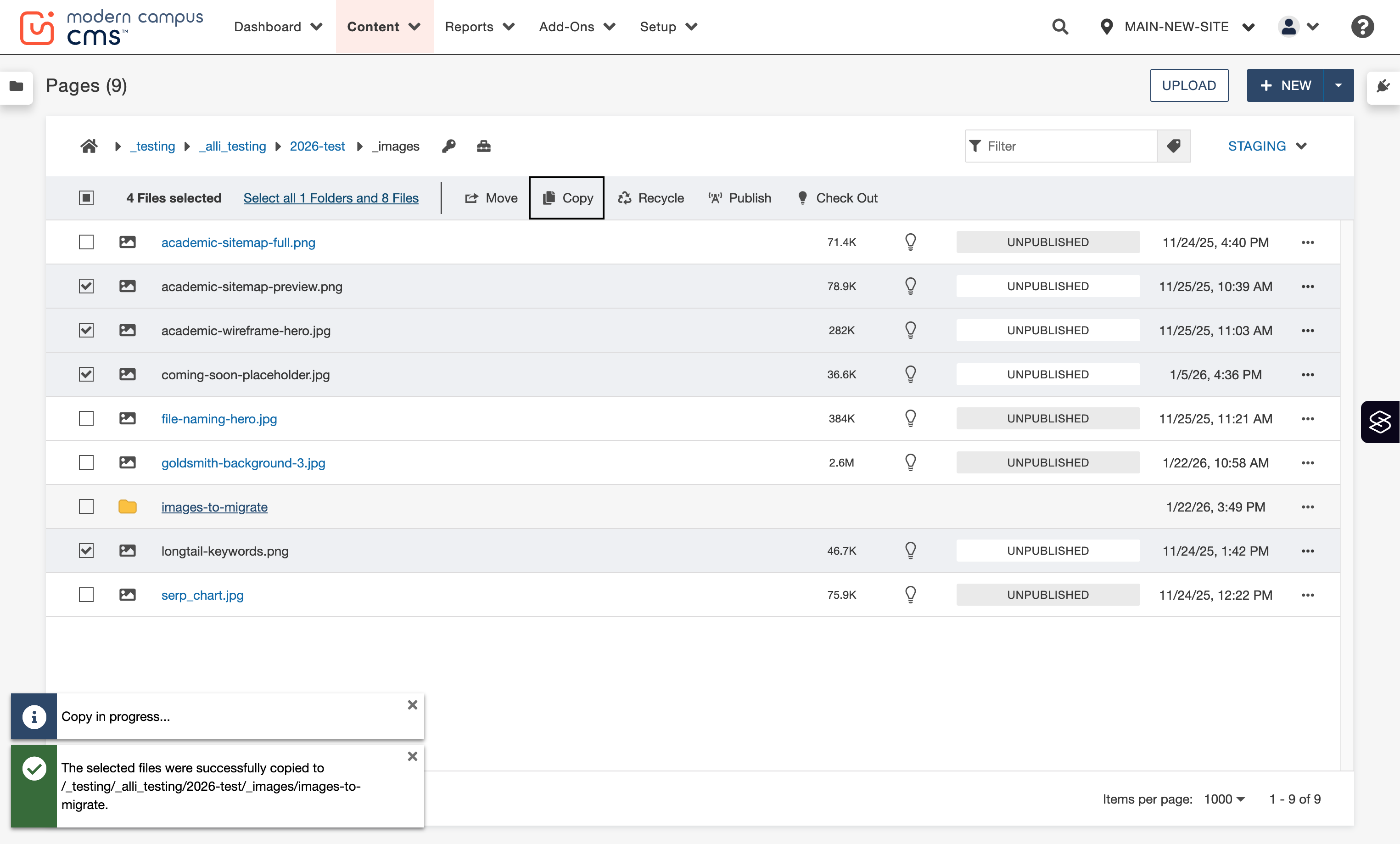The width and height of the screenshot is (1400, 844).
Task: Click lightbulb icon for academic-sitemap-full.png
Action: point(910,242)
